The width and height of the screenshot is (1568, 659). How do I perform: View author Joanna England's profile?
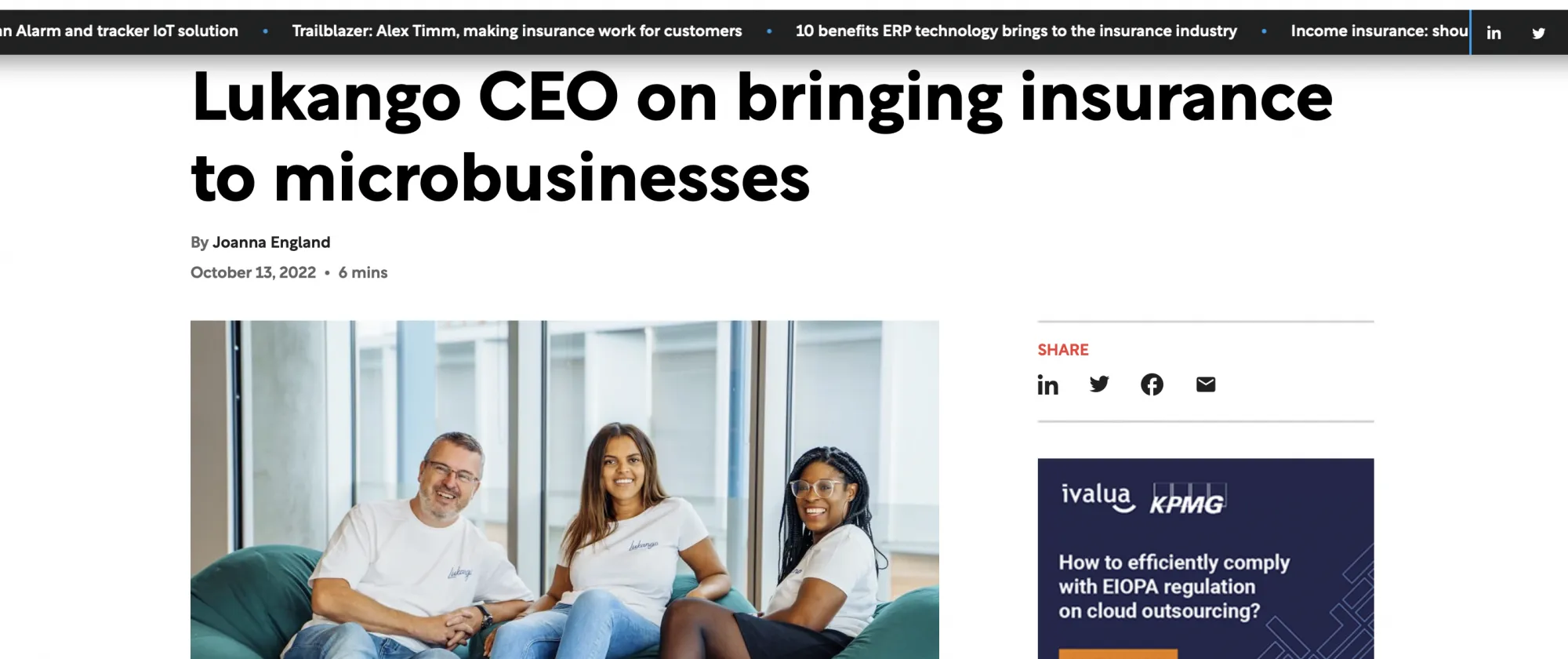click(271, 242)
